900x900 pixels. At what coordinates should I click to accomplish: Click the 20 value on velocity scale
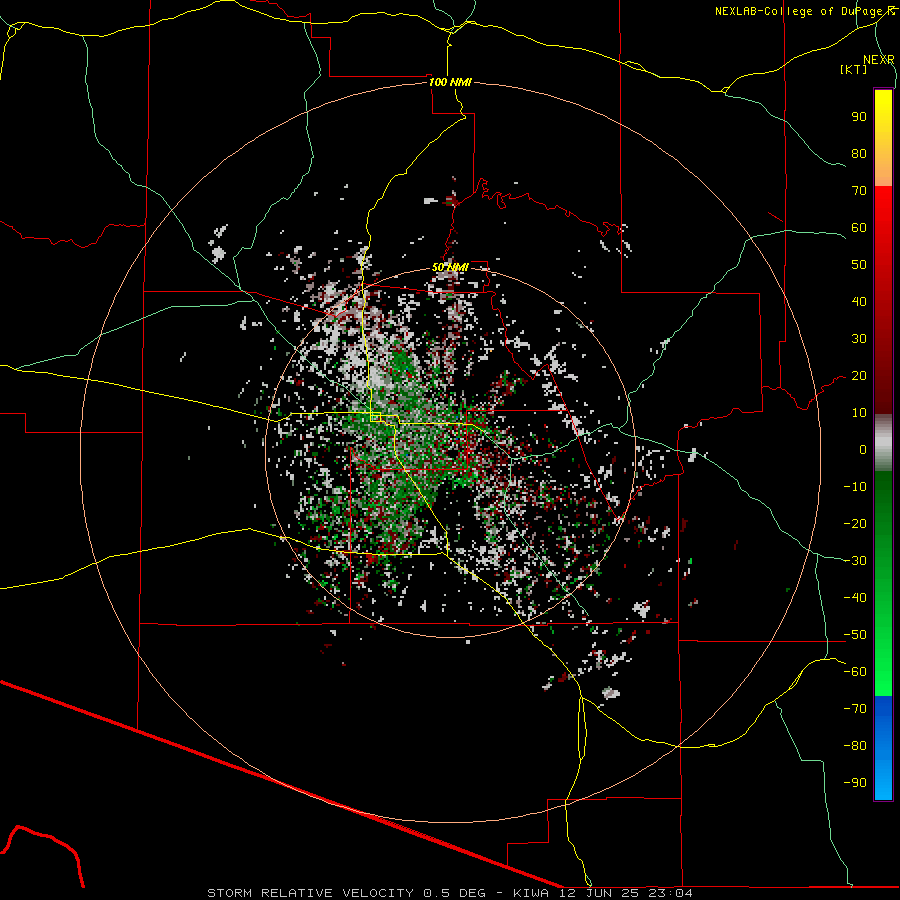(859, 376)
